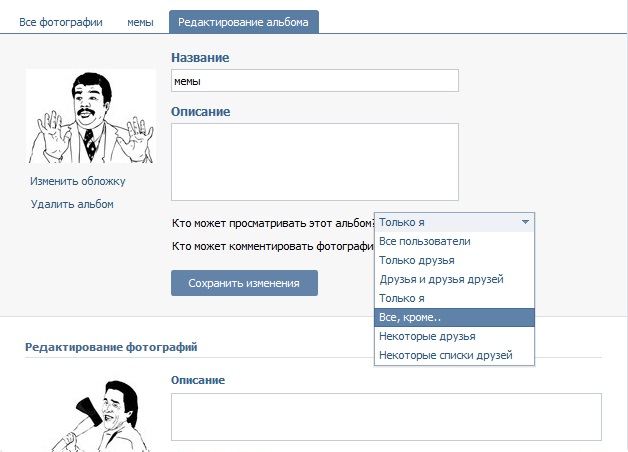Choose Только друзья option
628x452 pixels.
click(x=454, y=260)
